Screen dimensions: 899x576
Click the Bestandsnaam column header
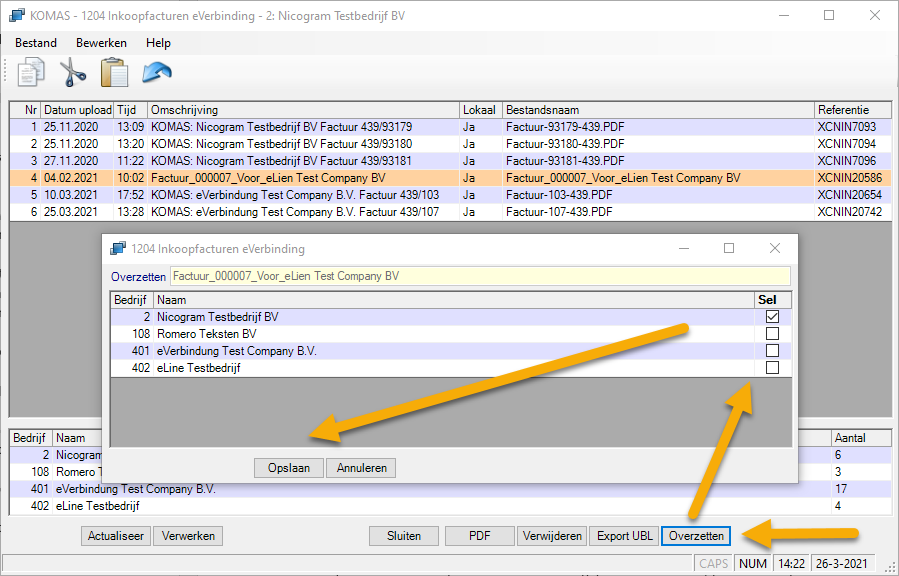[658, 110]
